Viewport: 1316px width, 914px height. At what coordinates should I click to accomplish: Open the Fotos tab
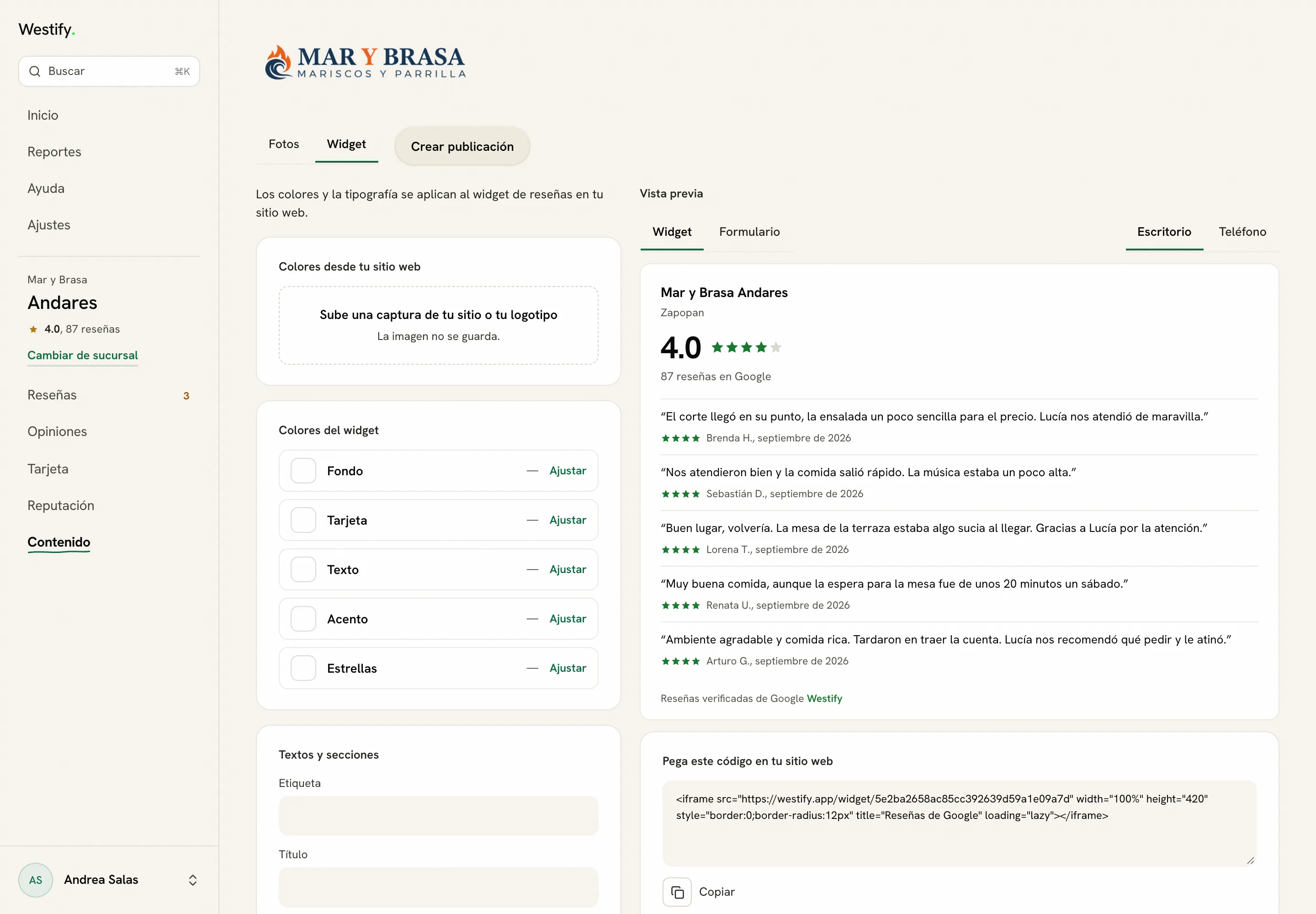pos(284,144)
